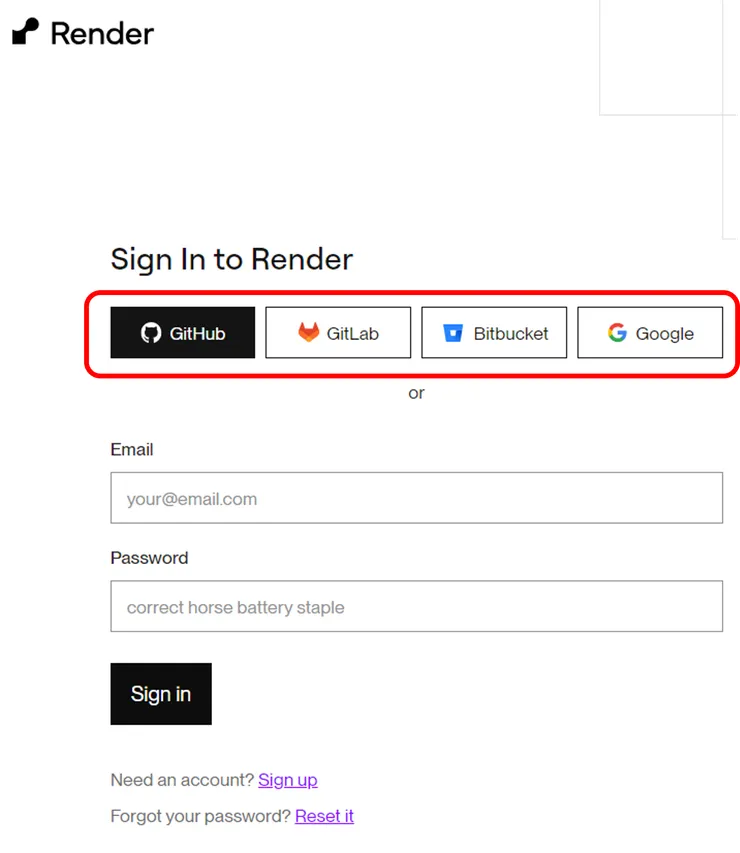Click the Forgot your password? text

coord(200,816)
